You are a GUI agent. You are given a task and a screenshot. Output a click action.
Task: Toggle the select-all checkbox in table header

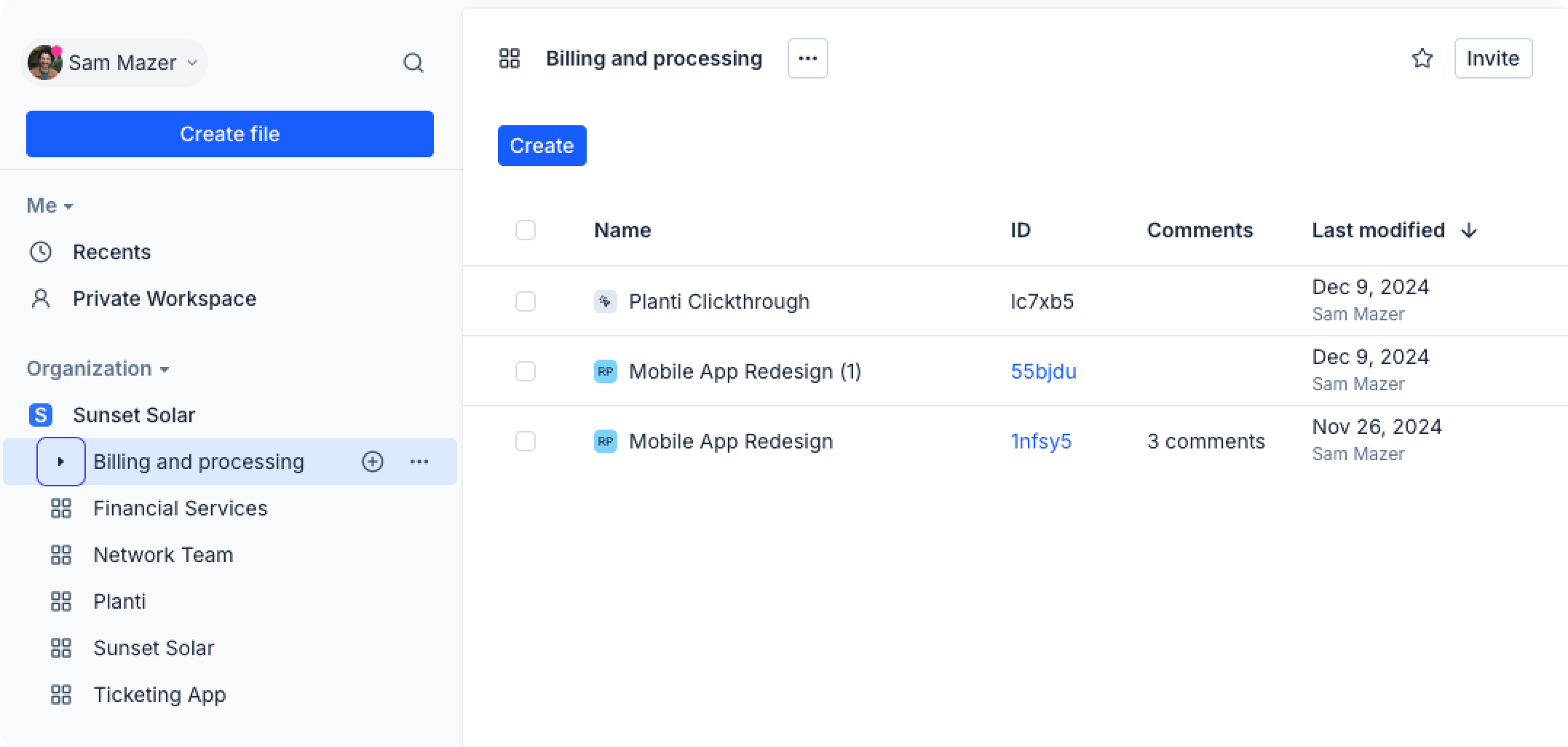click(x=525, y=230)
